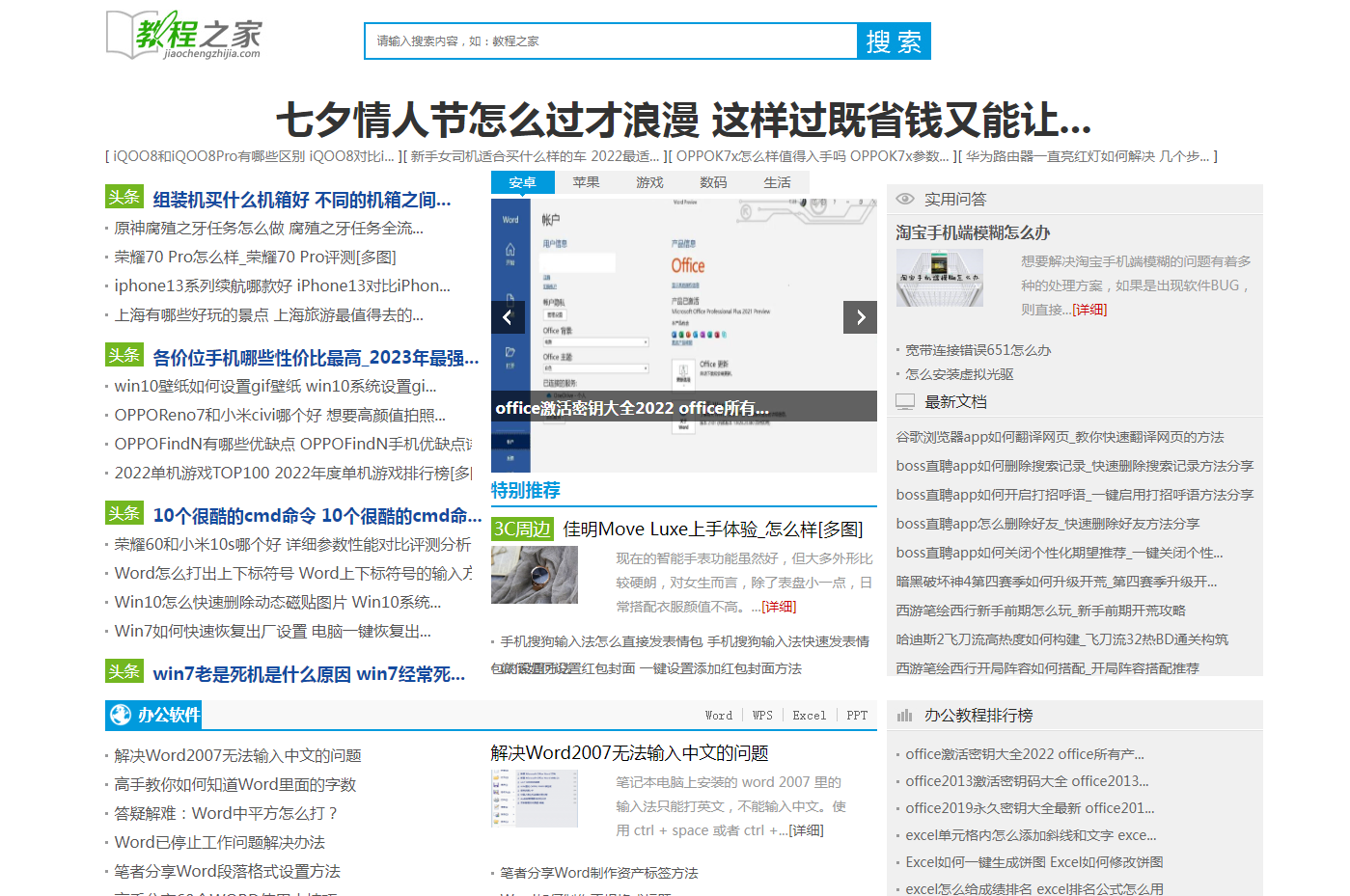Click the 教程之家 site logo
Viewport: 1350px width, 896px height.
coord(183,36)
